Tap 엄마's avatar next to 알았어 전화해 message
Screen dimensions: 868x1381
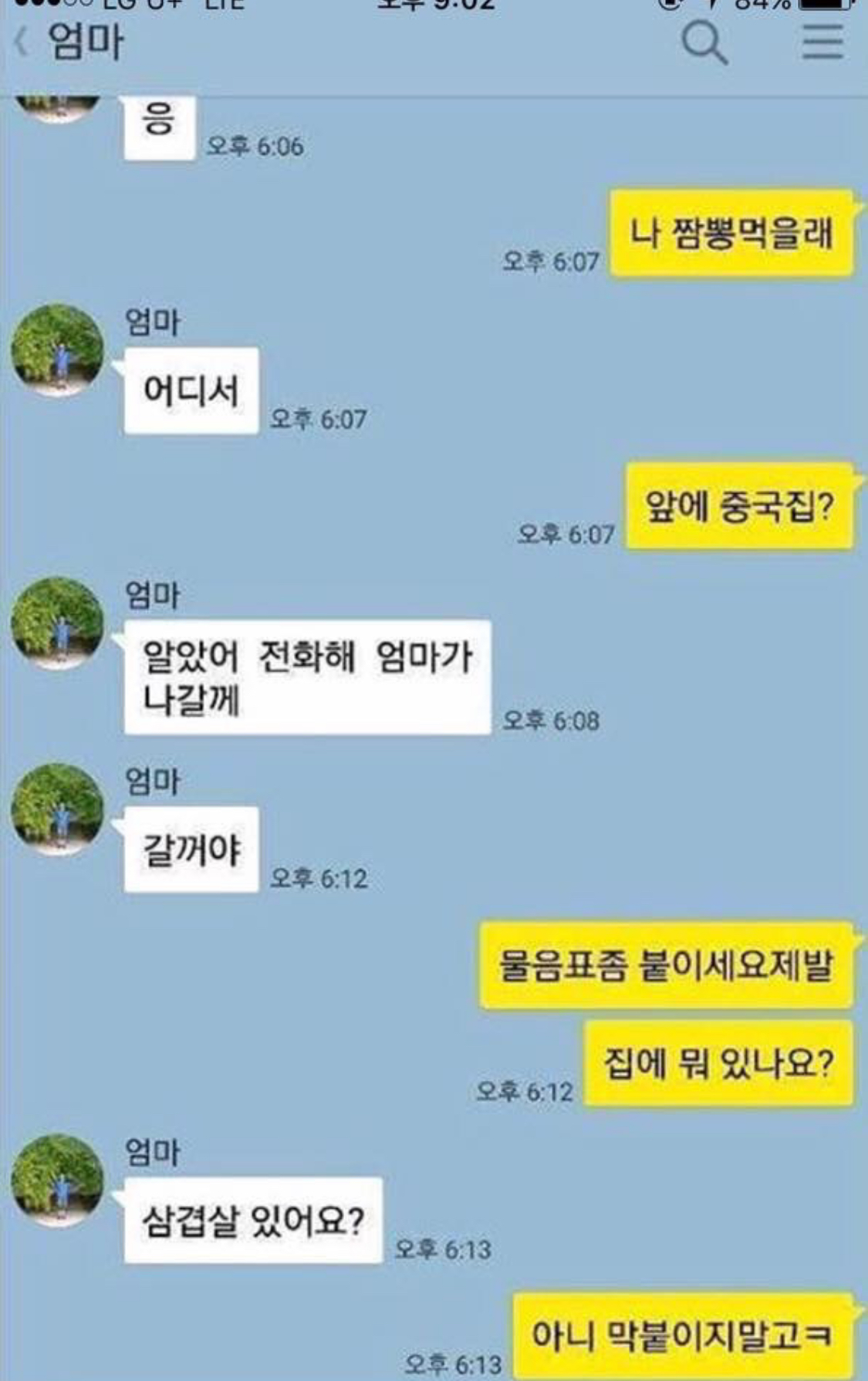57,623
